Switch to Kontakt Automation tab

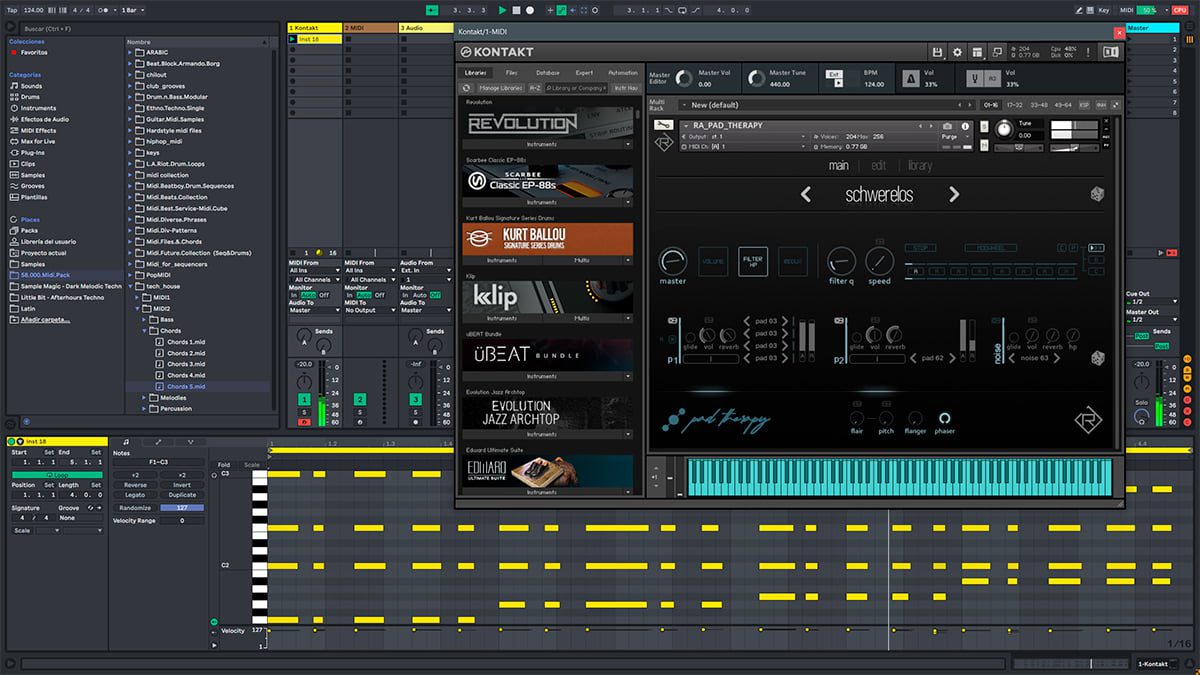pos(622,73)
